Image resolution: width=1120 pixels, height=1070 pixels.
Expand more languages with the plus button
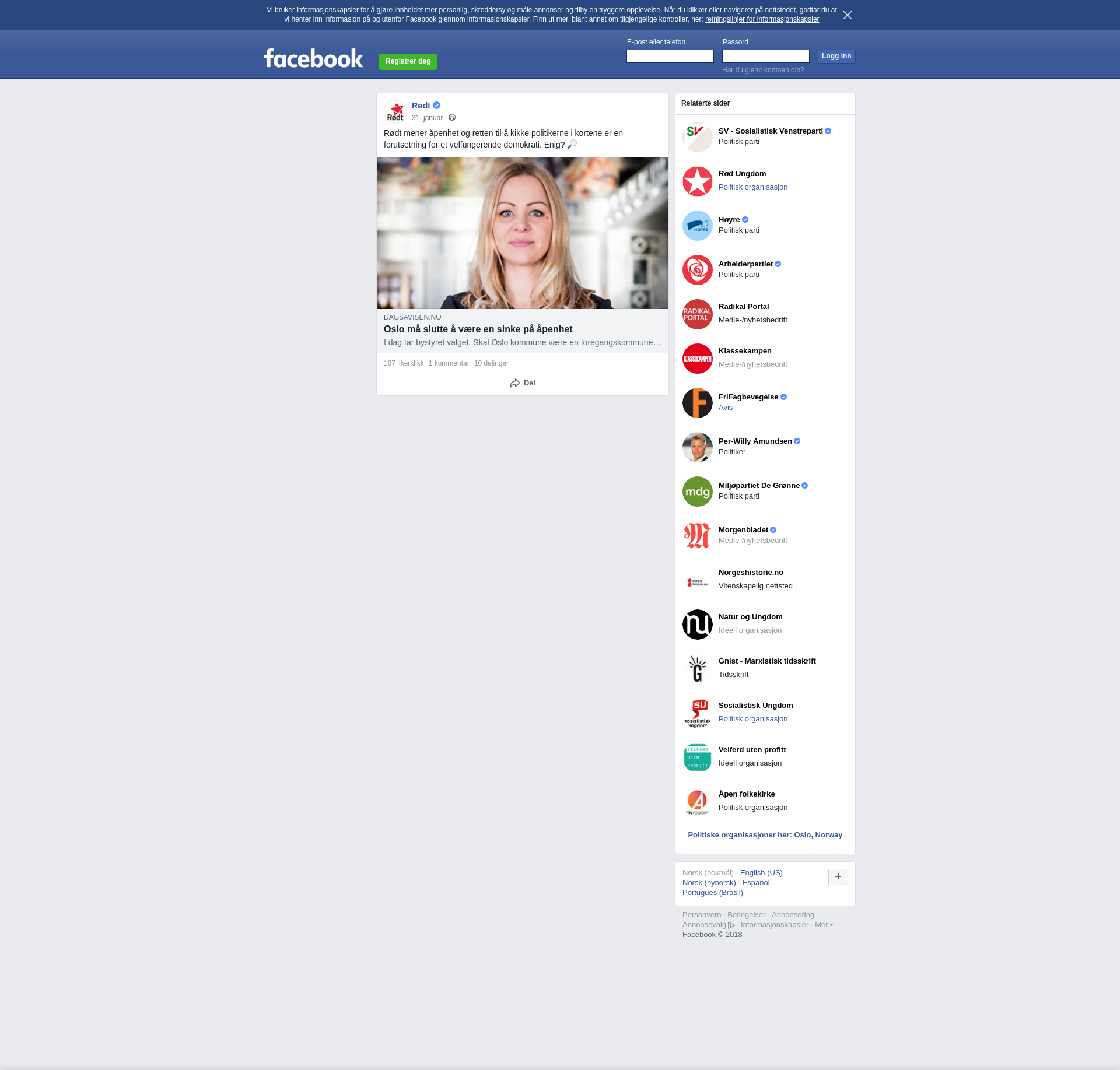click(838, 876)
